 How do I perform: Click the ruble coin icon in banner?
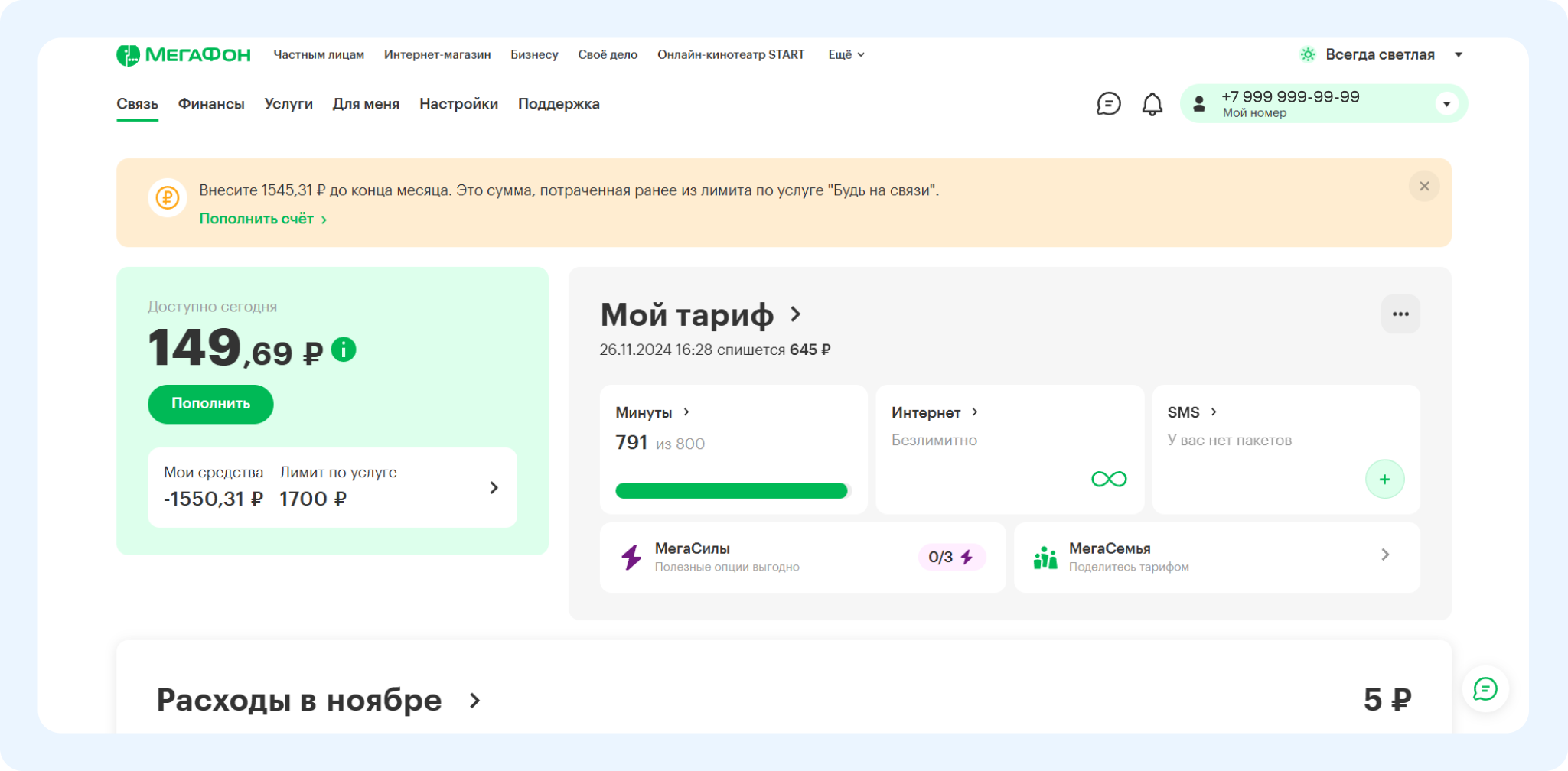point(168,198)
